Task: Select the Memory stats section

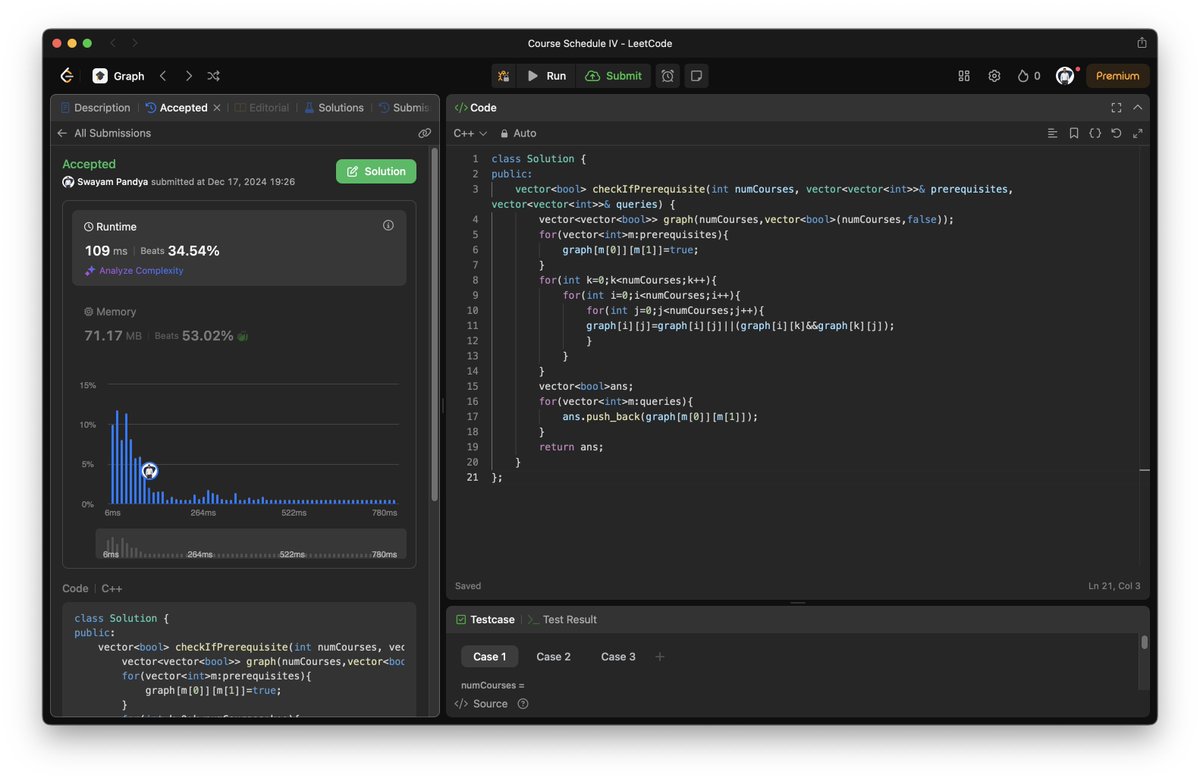Action: pyautogui.click(x=239, y=325)
